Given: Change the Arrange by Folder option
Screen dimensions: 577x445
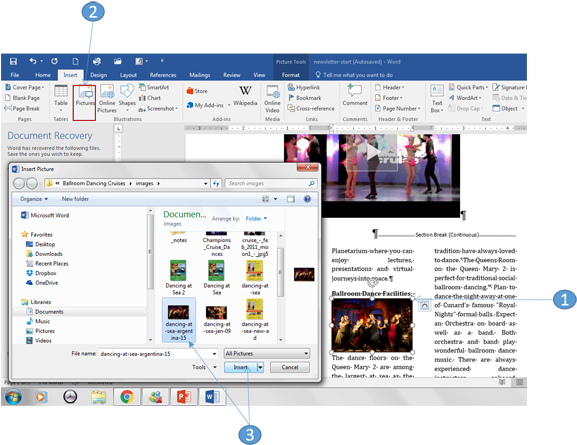Looking at the screenshot, I should (x=256, y=219).
